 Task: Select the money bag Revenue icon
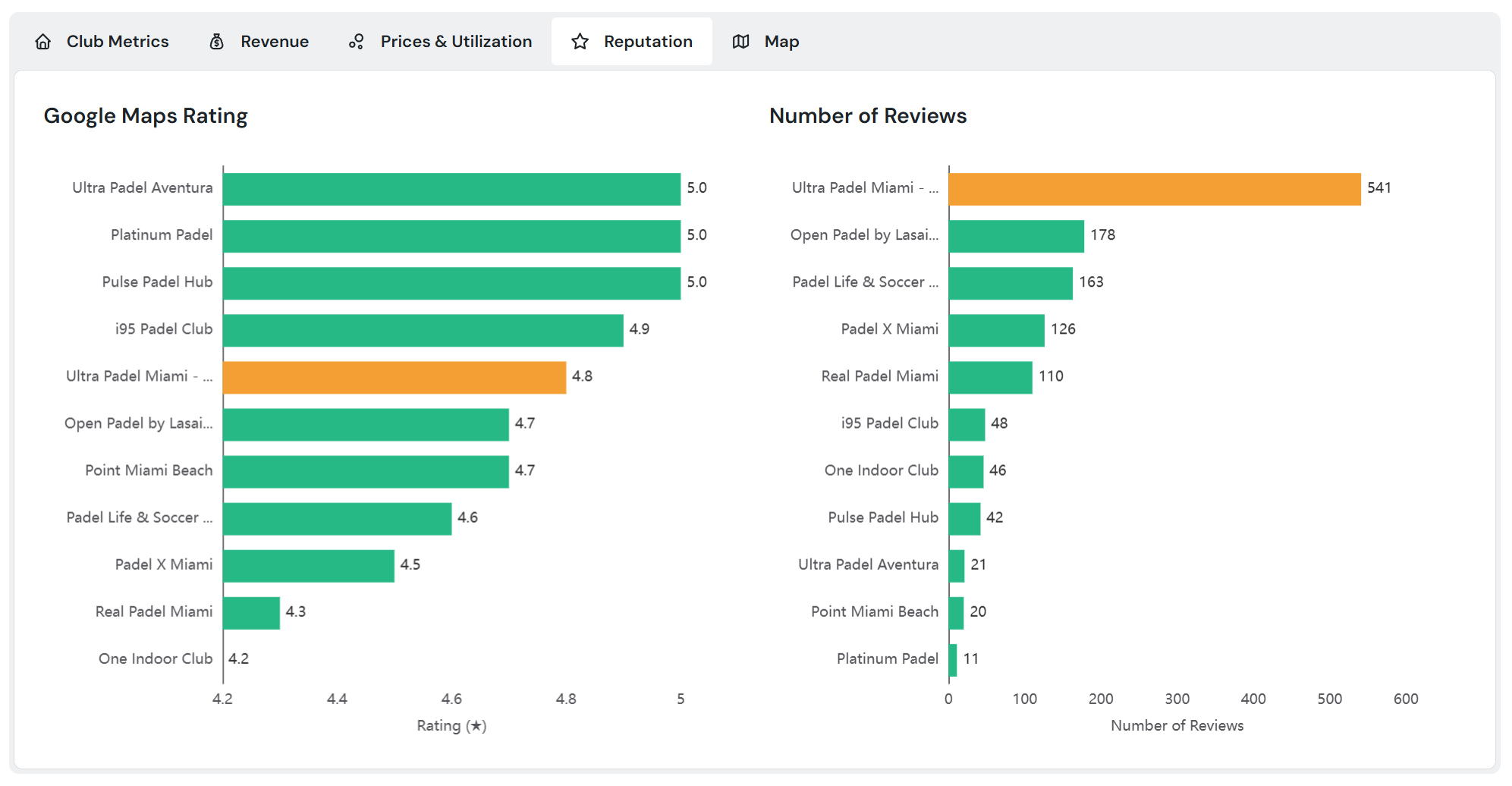pos(216,41)
